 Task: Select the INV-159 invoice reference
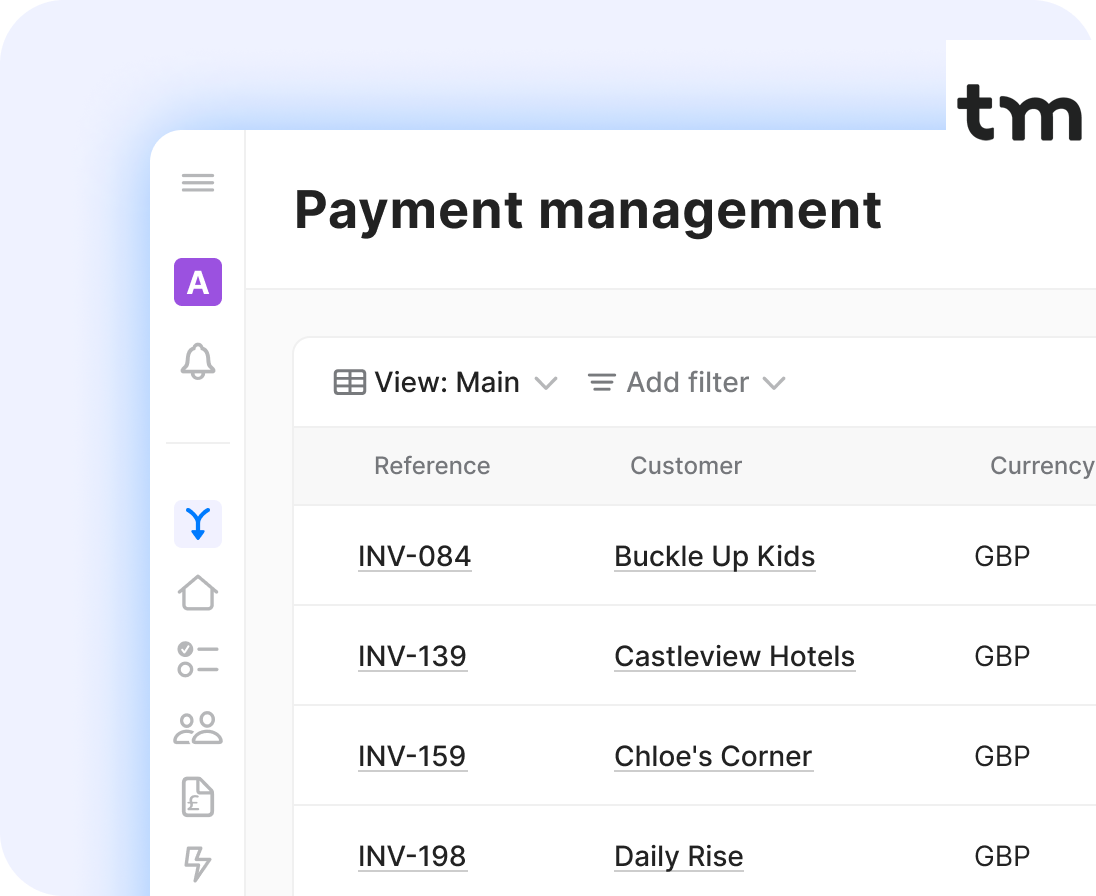[x=413, y=756]
